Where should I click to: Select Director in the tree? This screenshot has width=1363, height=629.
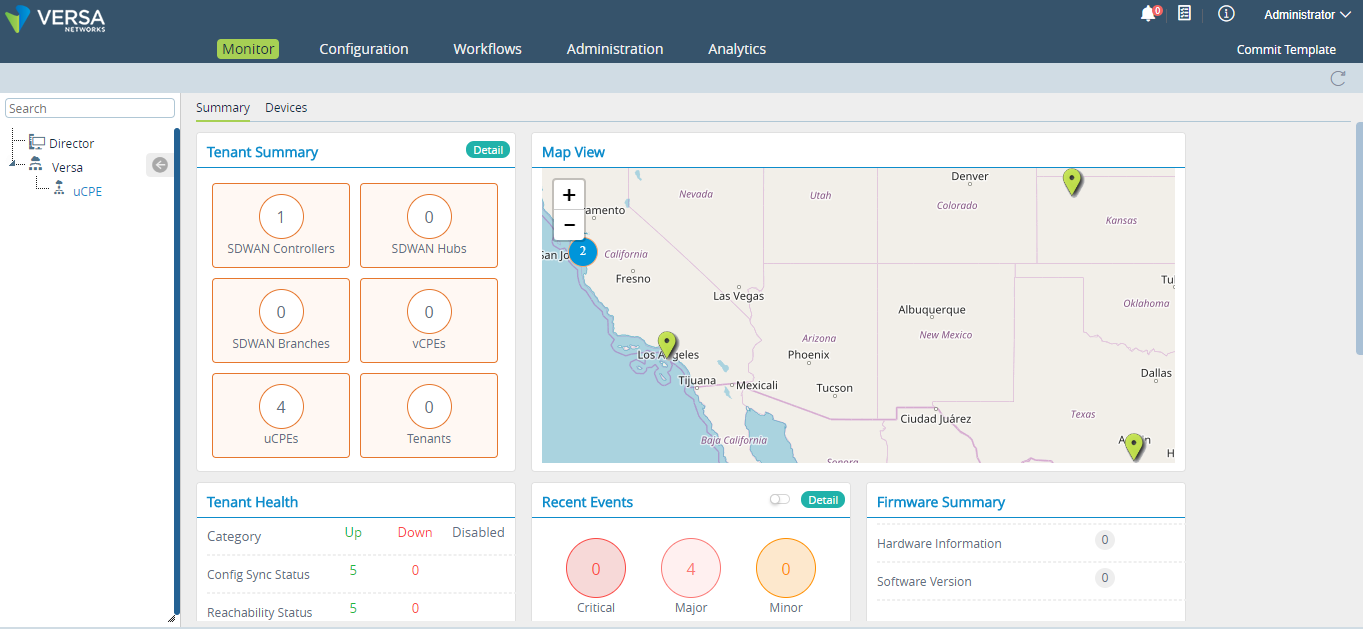(x=71, y=143)
